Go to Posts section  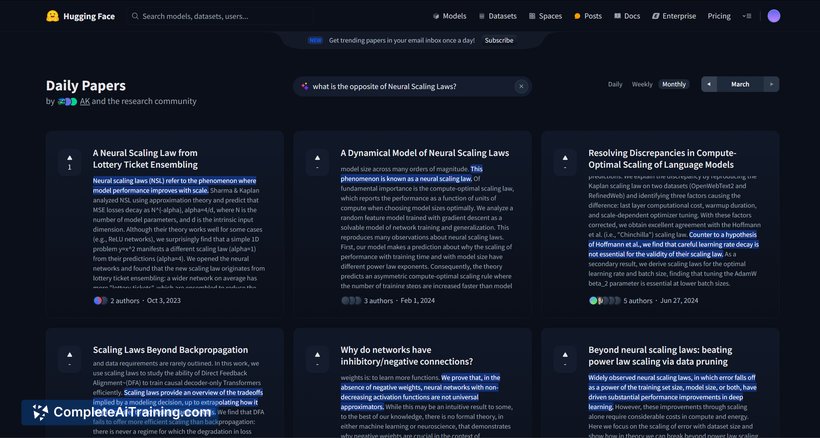[x=588, y=16]
